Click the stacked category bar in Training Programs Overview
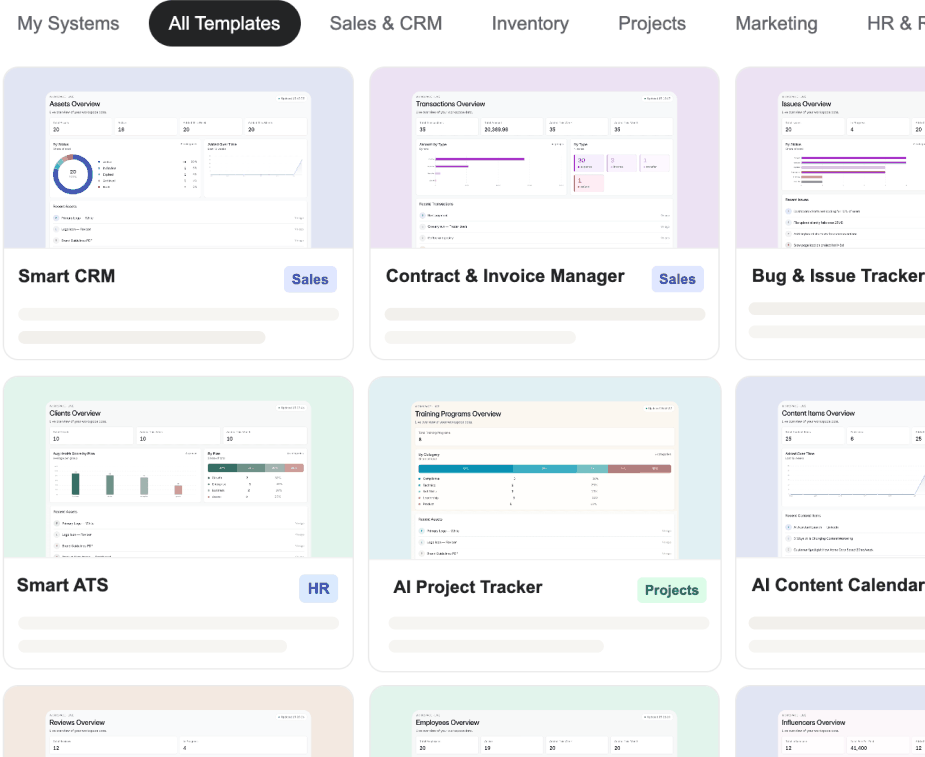The height and width of the screenshot is (757, 925). click(544, 468)
